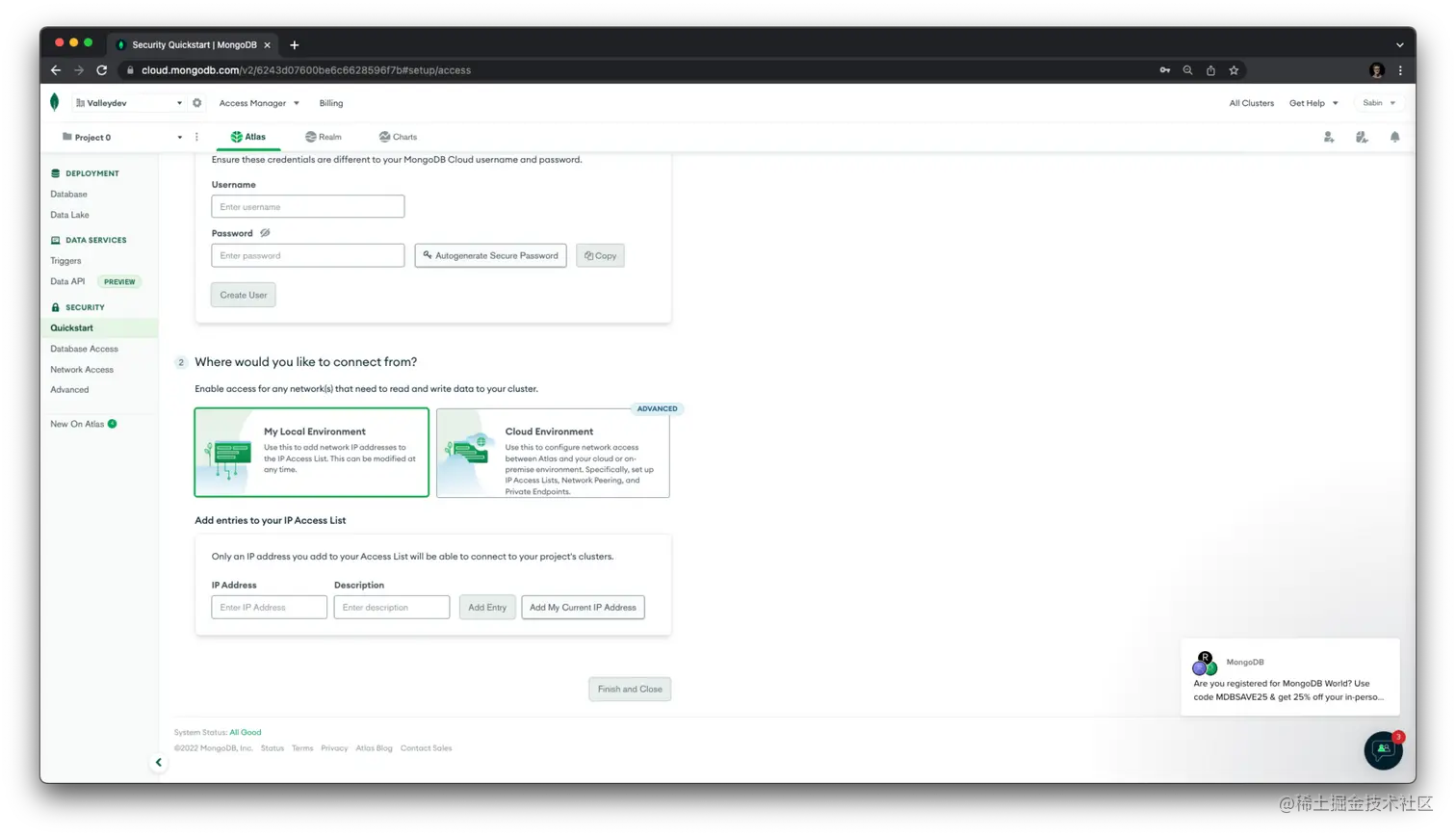This screenshot has width=1456, height=836.
Task: Select the My Local Environment option
Action: pos(311,453)
